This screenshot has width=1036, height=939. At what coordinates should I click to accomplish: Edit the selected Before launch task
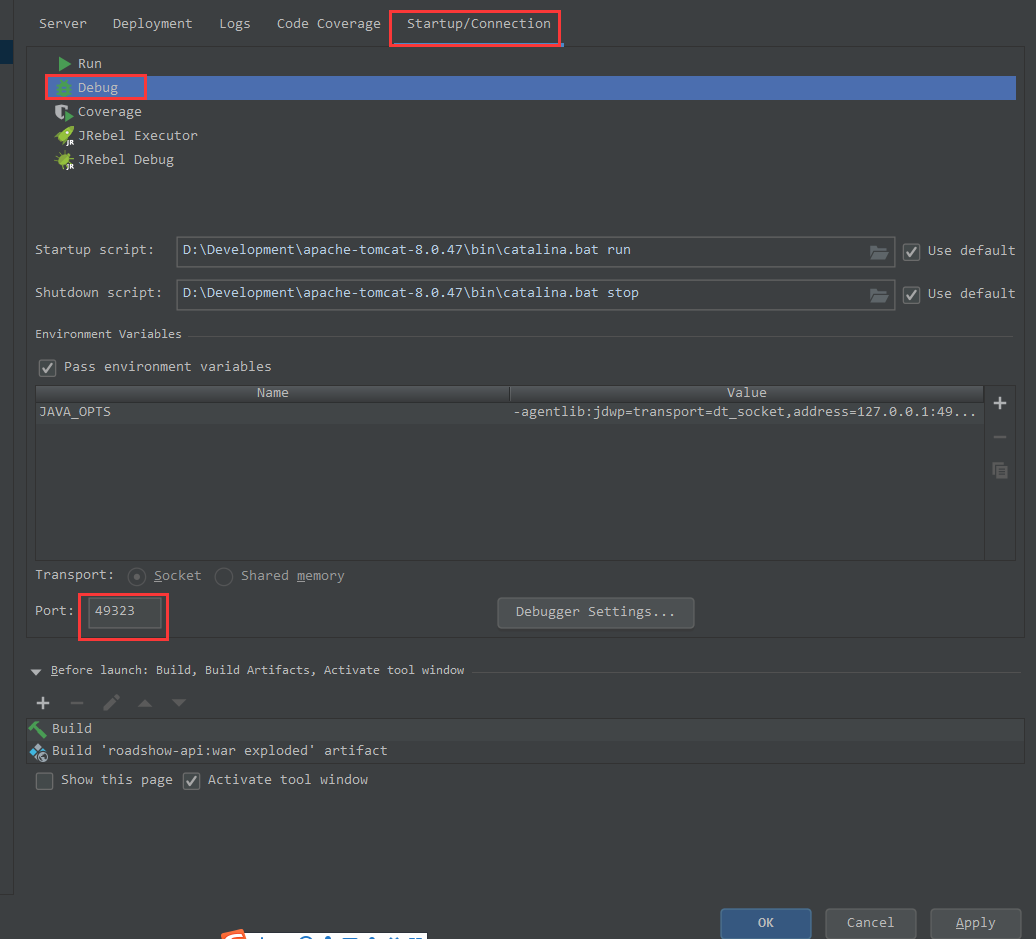pyautogui.click(x=111, y=702)
